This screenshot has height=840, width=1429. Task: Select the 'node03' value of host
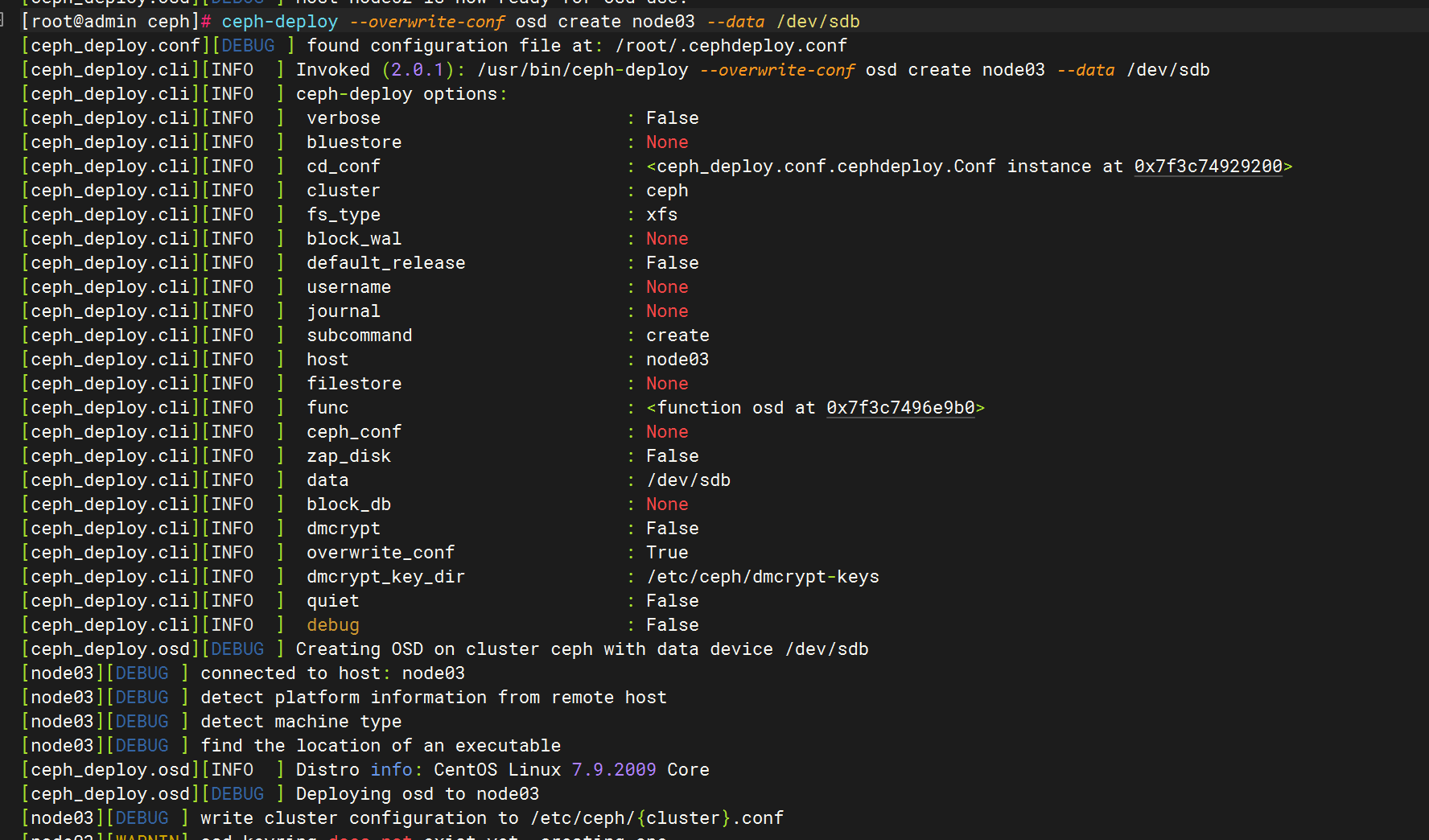pyautogui.click(x=677, y=360)
